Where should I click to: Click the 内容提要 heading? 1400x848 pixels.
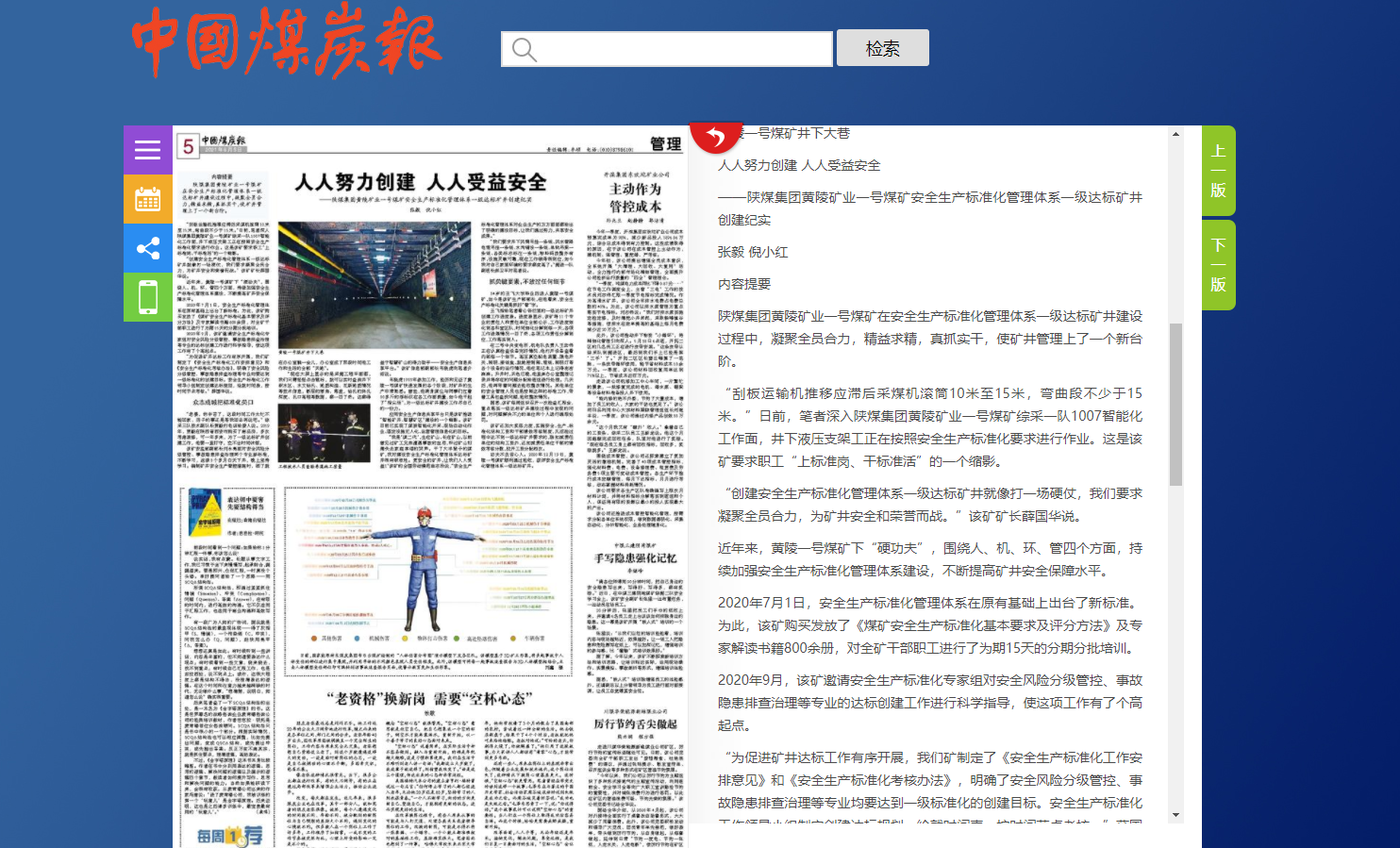click(744, 284)
